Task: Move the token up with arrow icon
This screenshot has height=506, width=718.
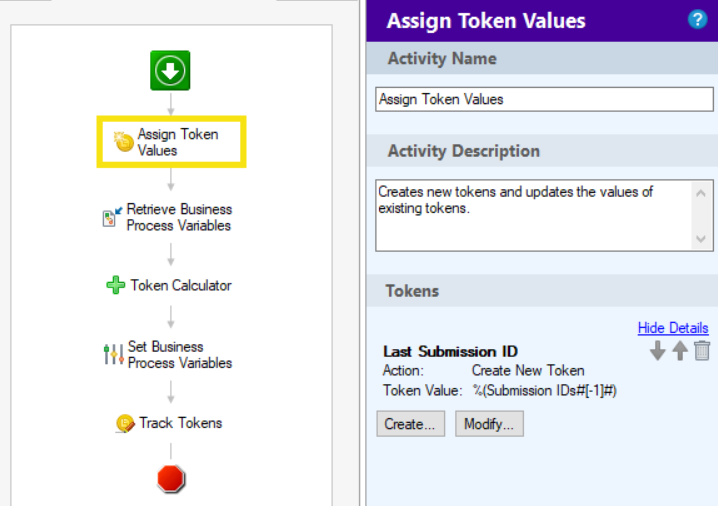Action: click(x=680, y=351)
